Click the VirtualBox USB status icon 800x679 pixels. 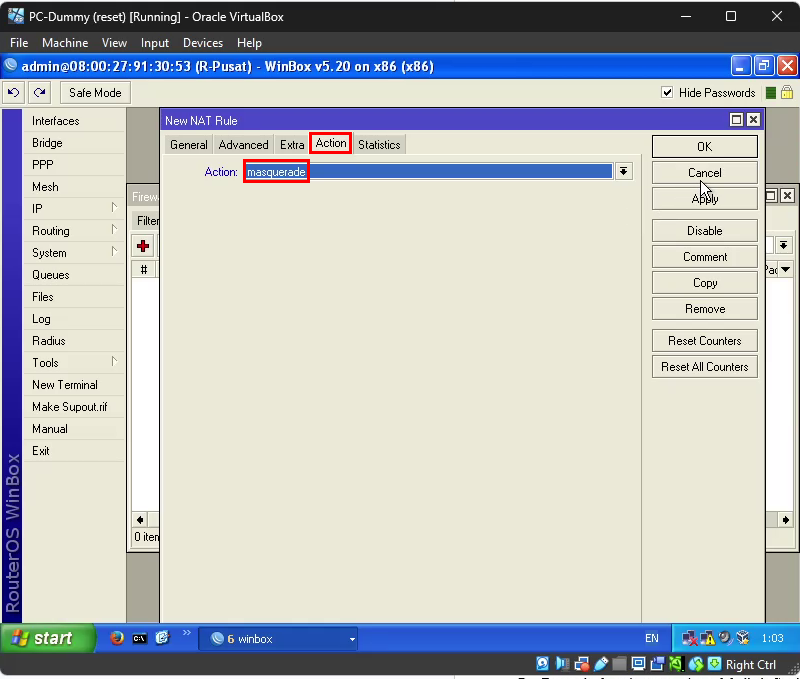[601, 664]
